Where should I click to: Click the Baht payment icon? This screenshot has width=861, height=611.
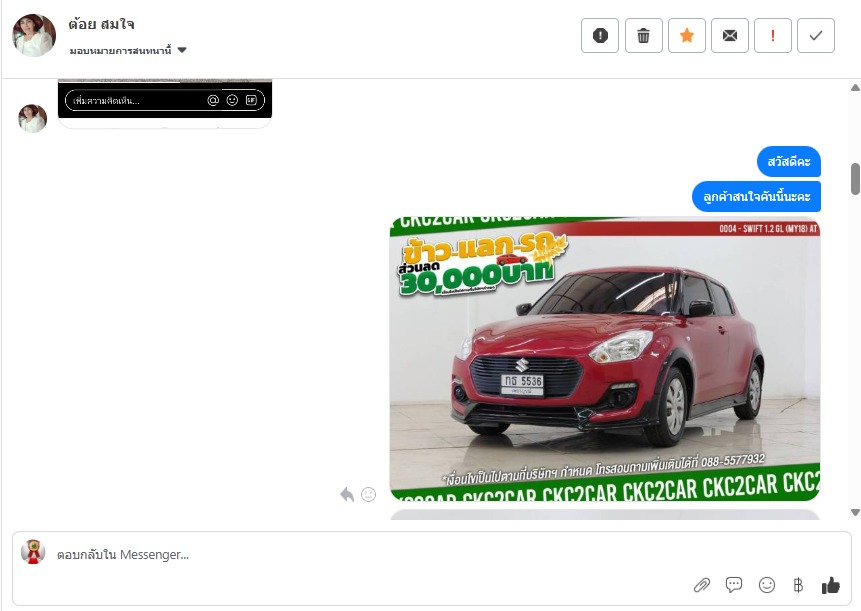point(798,585)
